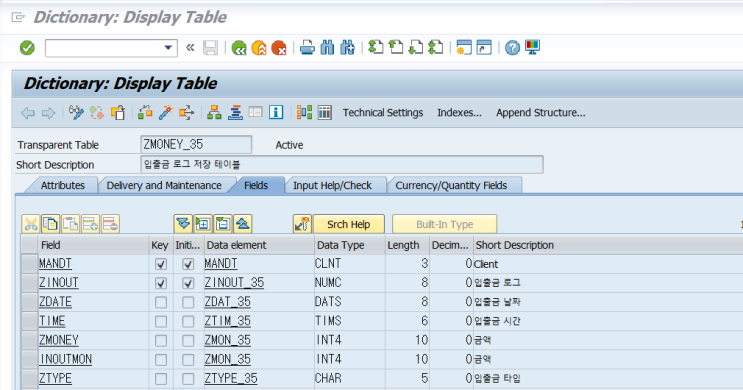Screen dimensions: 743x390
Task: Toggle Key checkbox for ZTYPE row
Action: click(x=161, y=379)
